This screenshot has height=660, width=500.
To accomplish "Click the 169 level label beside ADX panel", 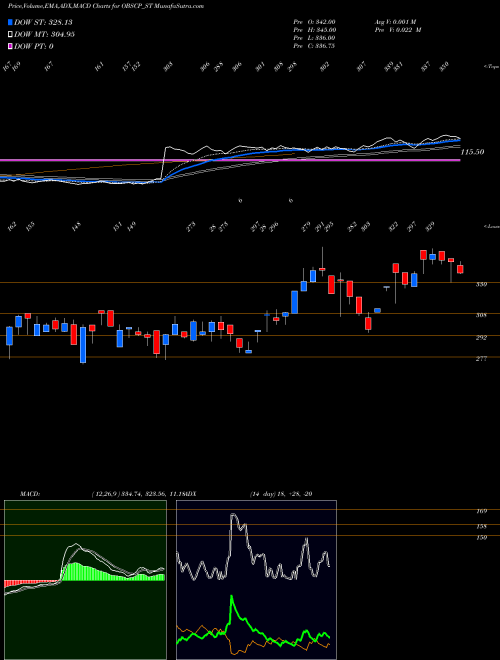I will (x=481, y=511).
